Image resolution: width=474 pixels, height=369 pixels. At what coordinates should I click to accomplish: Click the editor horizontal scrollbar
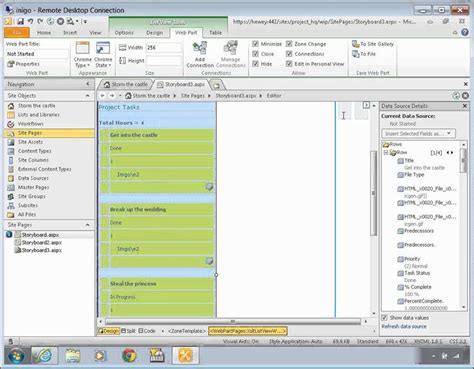pyautogui.click(x=233, y=322)
